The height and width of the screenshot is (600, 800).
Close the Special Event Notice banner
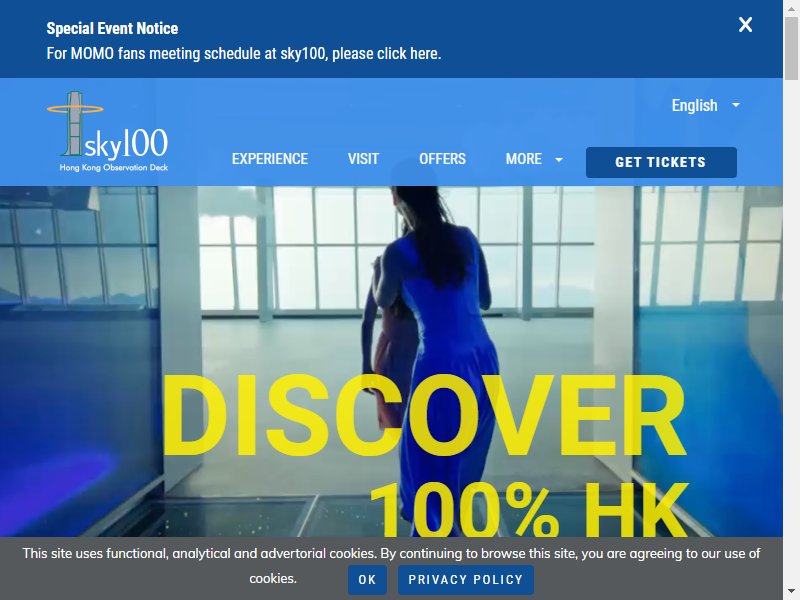pyautogui.click(x=745, y=24)
